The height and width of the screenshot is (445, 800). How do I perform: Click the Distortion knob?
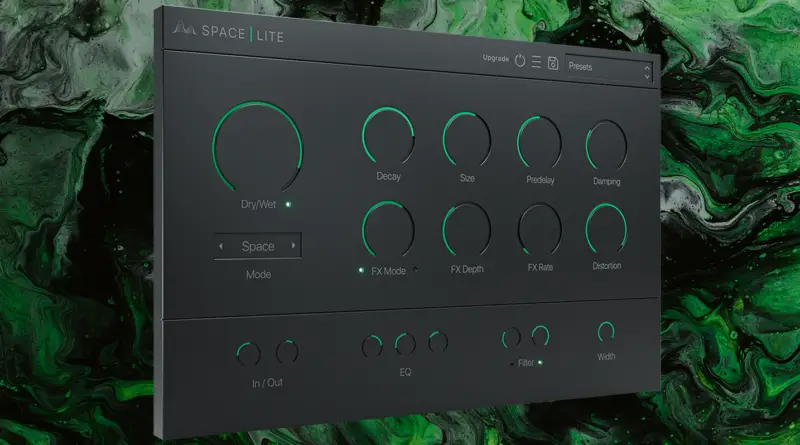606,229
